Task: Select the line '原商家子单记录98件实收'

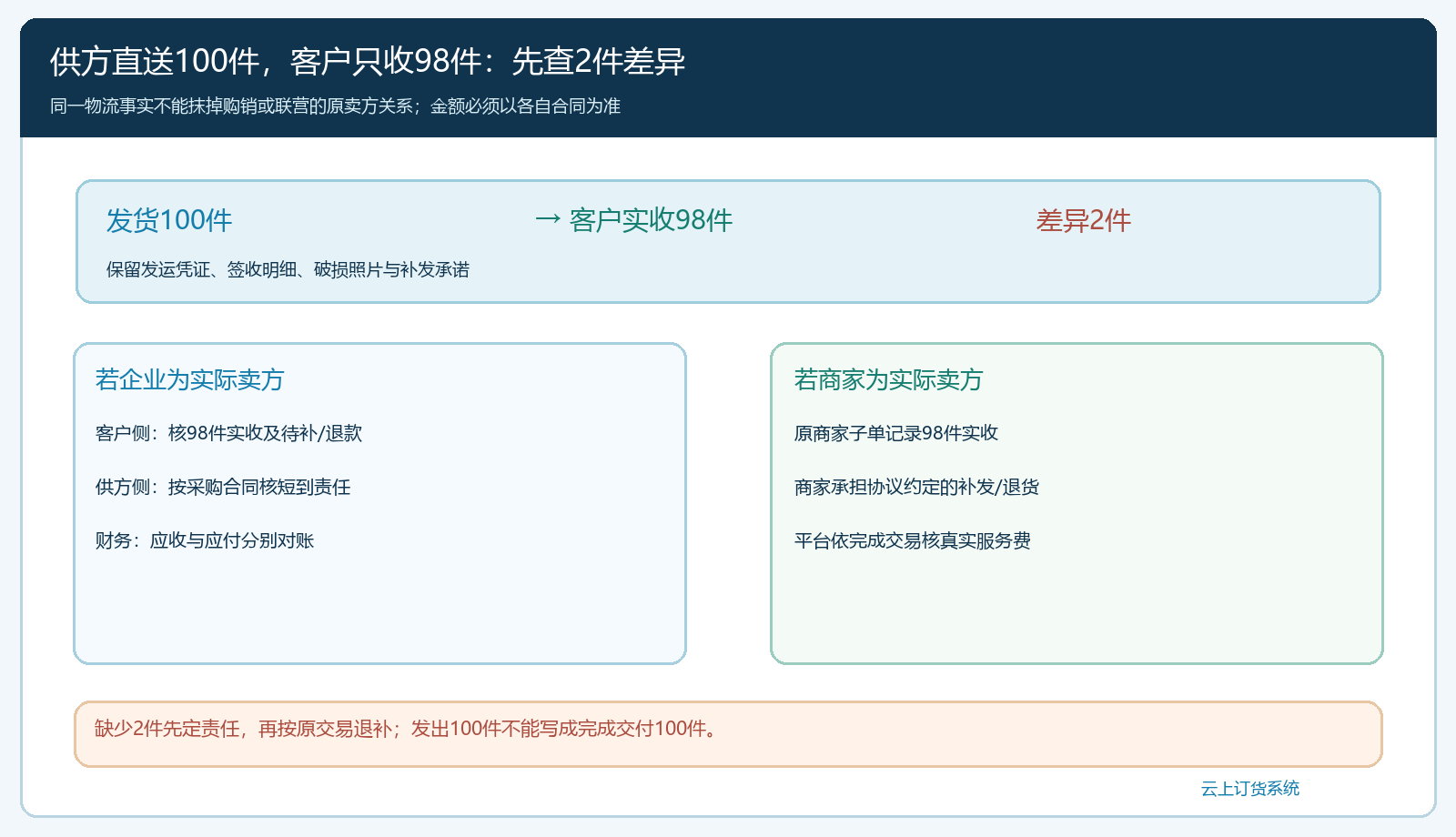Action: click(896, 433)
